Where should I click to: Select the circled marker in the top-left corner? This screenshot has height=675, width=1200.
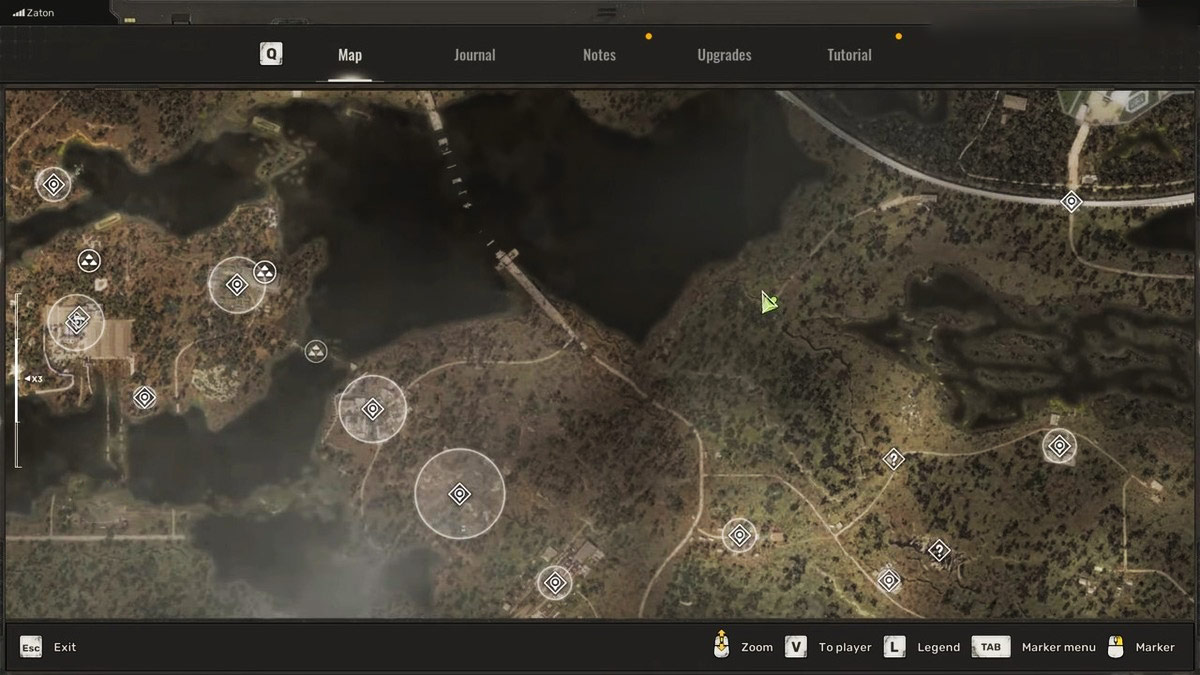pyautogui.click(x=54, y=184)
